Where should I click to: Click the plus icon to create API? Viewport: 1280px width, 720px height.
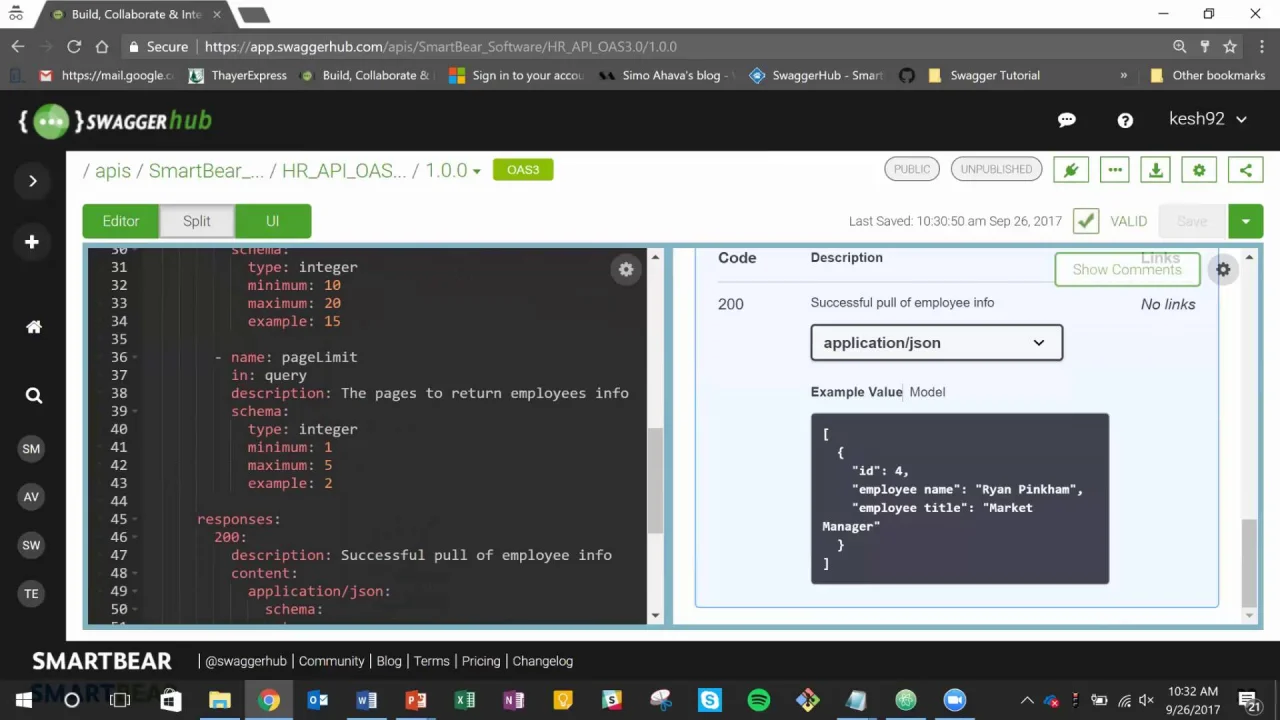[32, 242]
